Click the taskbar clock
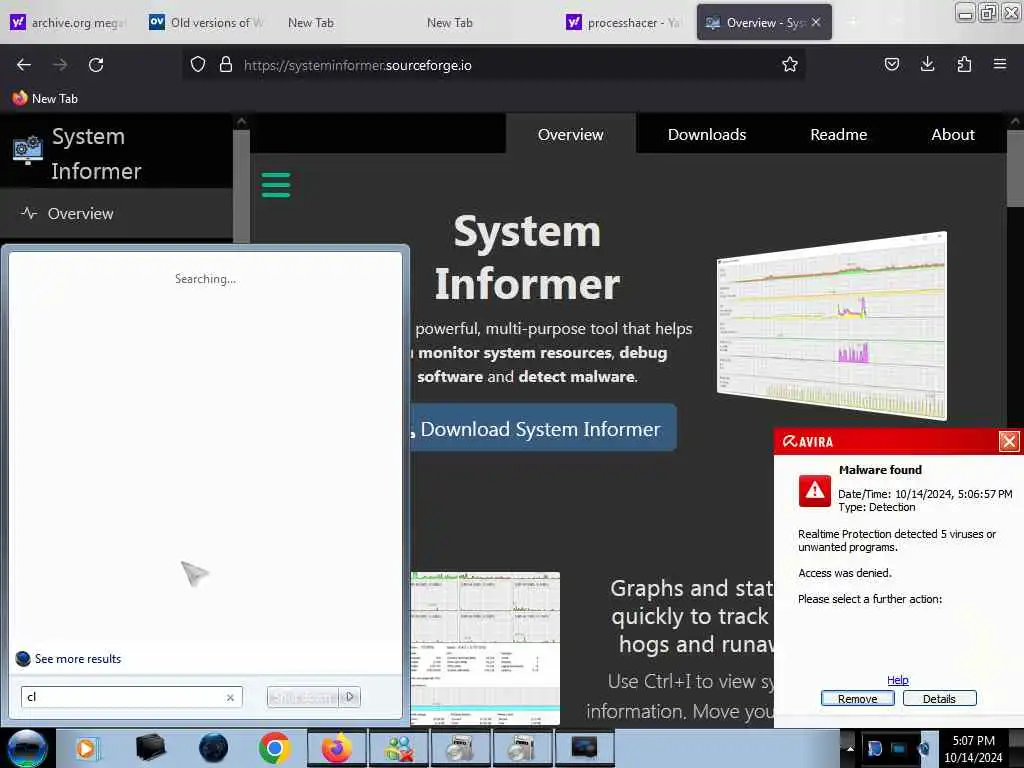 pos(973,749)
